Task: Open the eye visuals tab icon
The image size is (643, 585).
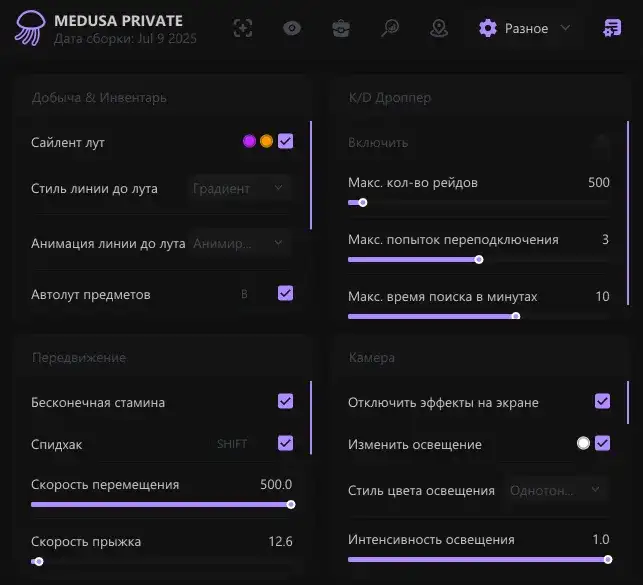Action: [292, 29]
